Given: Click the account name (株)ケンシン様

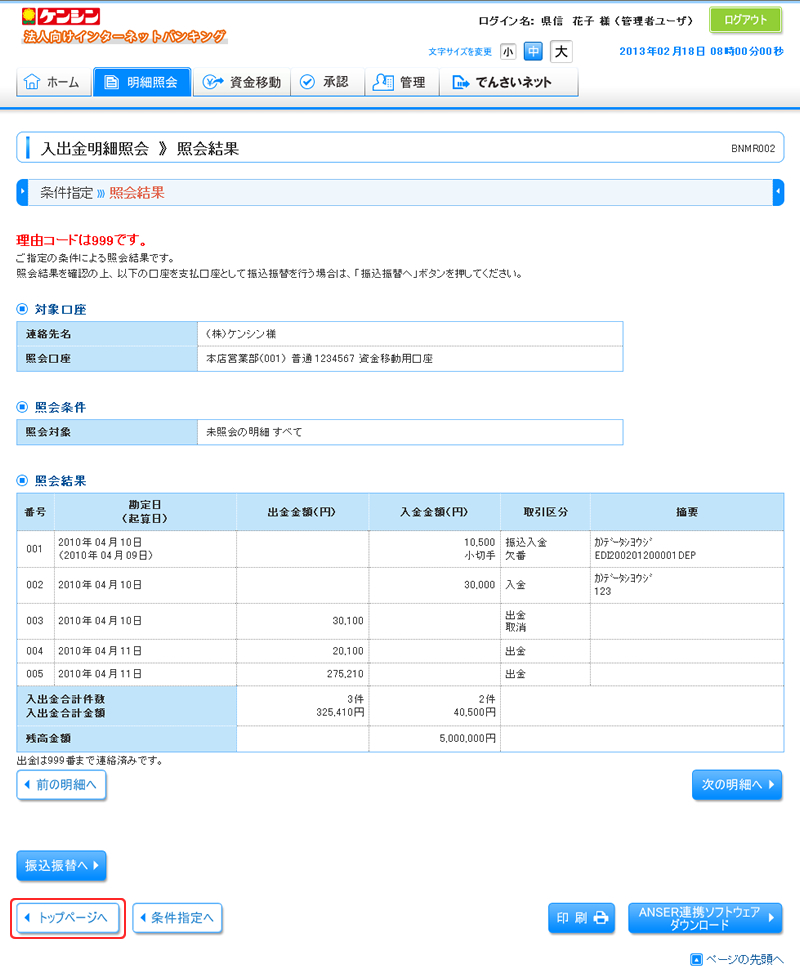Looking at the screenshot, I should pos(241,334).
